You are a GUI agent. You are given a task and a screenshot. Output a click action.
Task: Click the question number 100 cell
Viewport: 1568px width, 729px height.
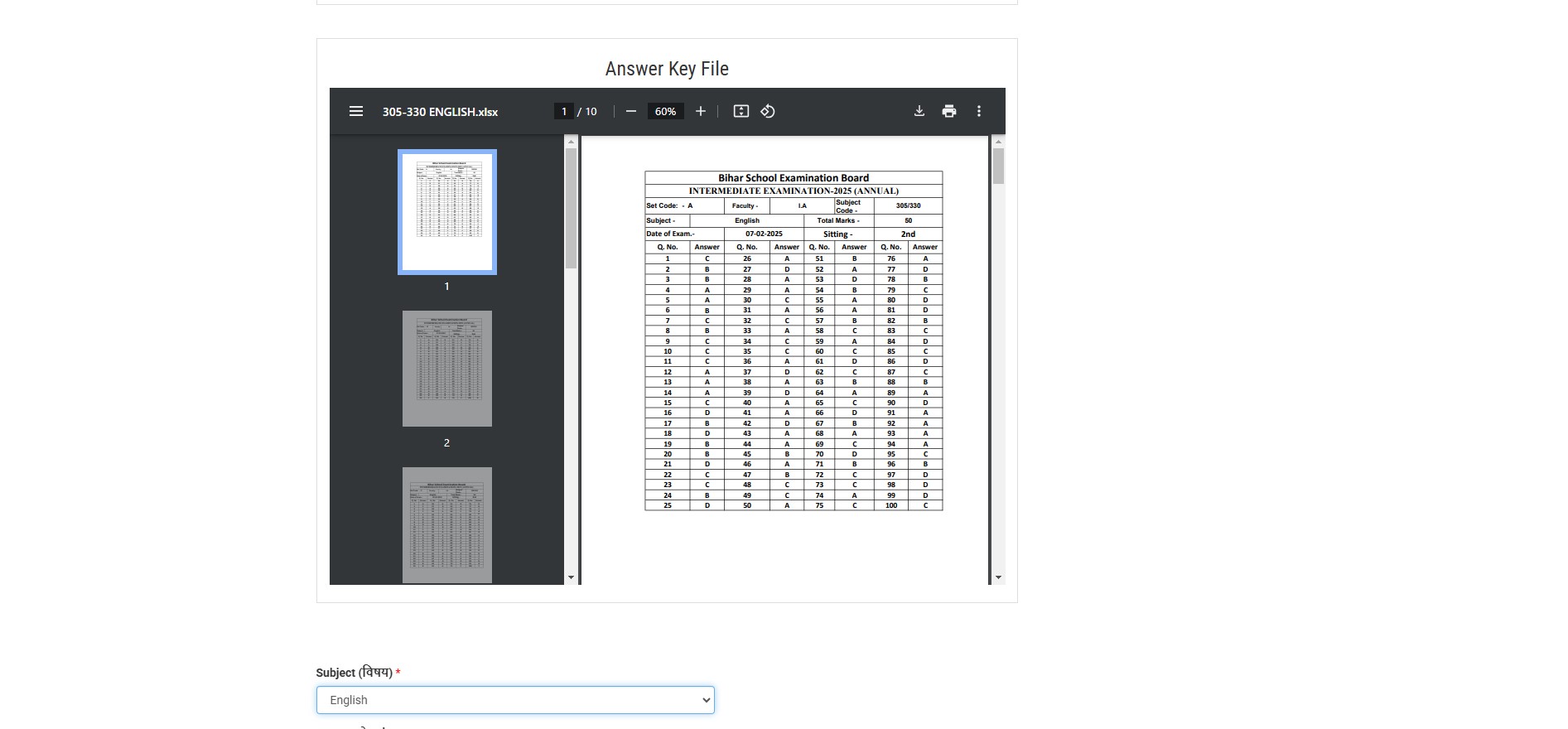pos(891,505)
